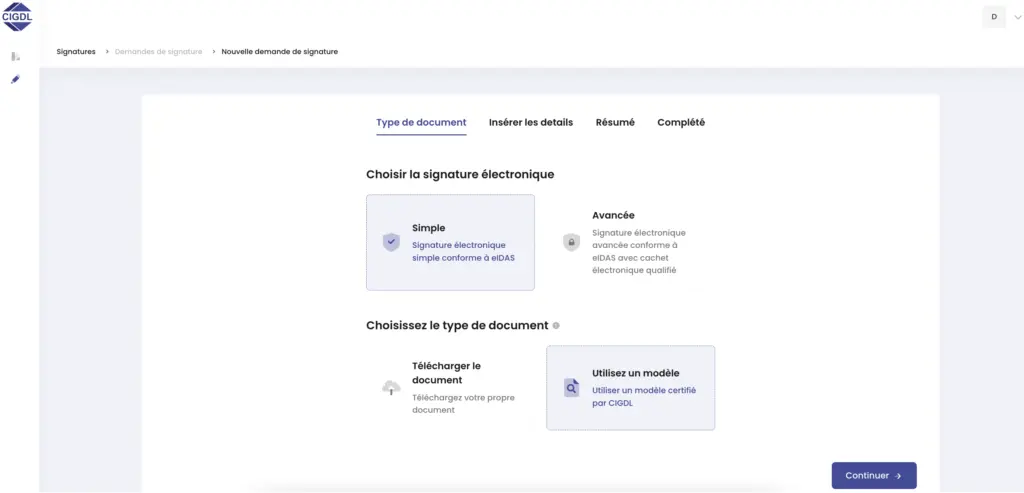The height and width of the screenshot is (493, 1024).
Task: Click the CIGDL logo
Action: coord(19,17)
